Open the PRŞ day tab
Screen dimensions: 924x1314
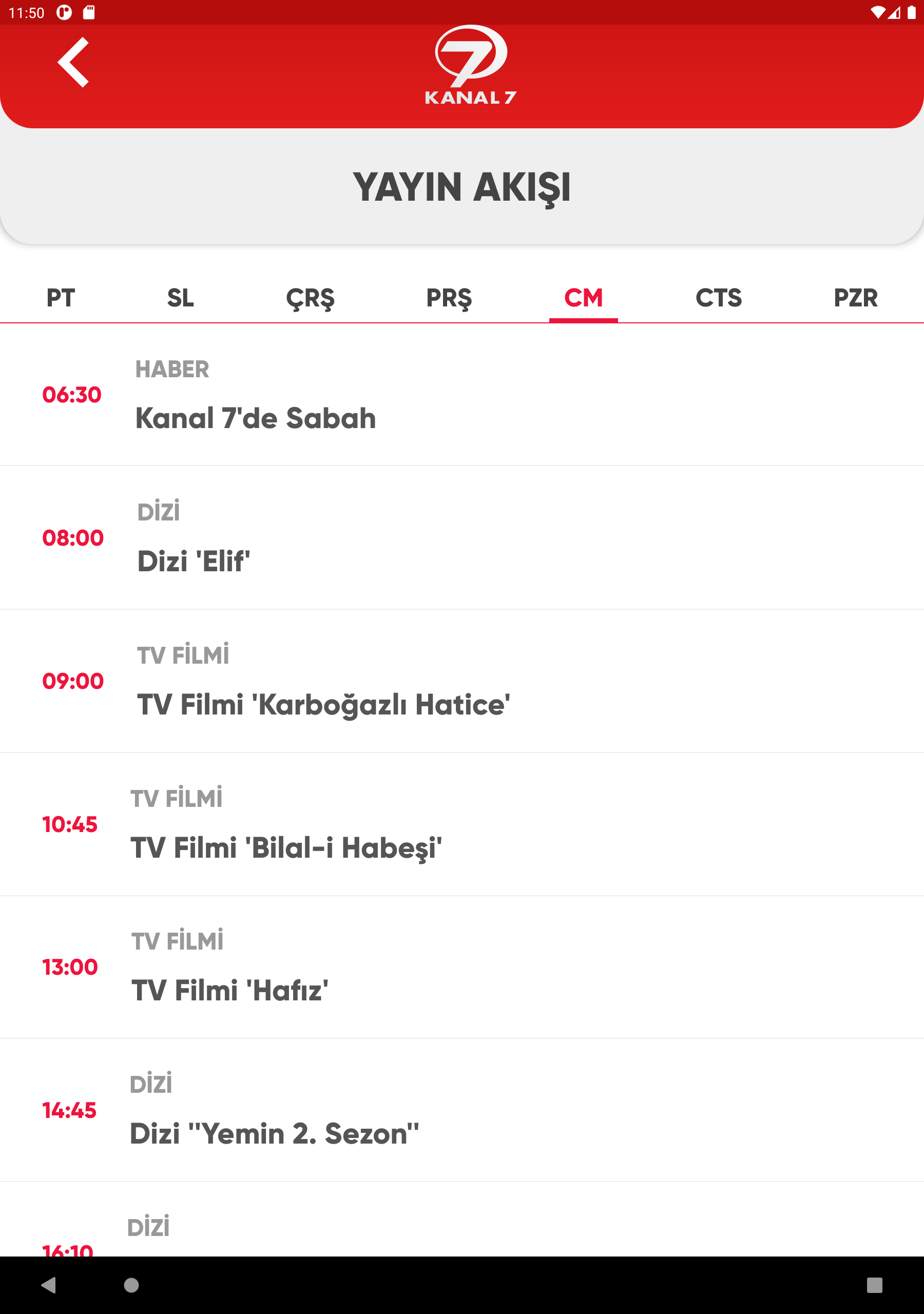449,298
